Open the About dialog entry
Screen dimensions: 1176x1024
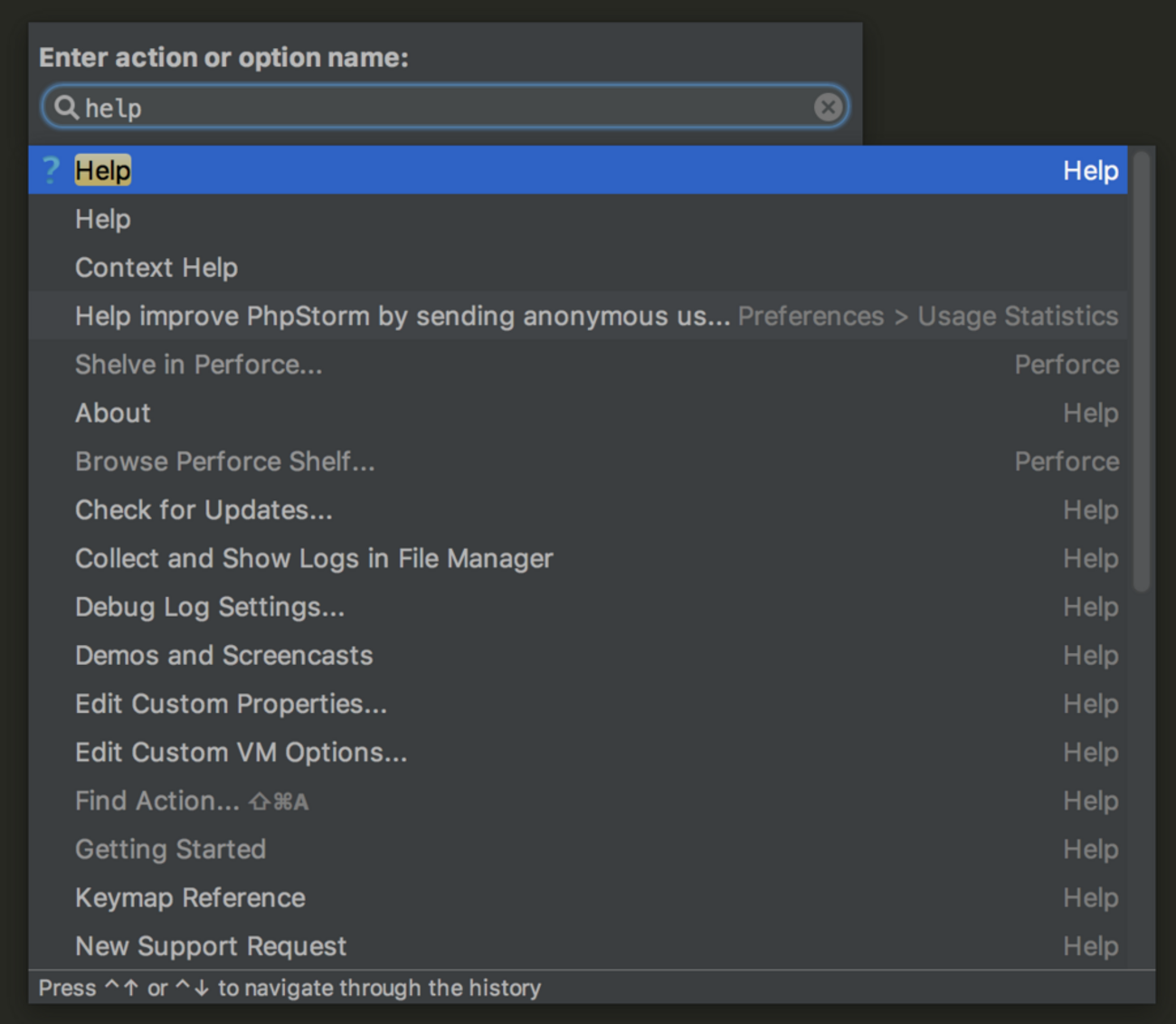[113, 413]
